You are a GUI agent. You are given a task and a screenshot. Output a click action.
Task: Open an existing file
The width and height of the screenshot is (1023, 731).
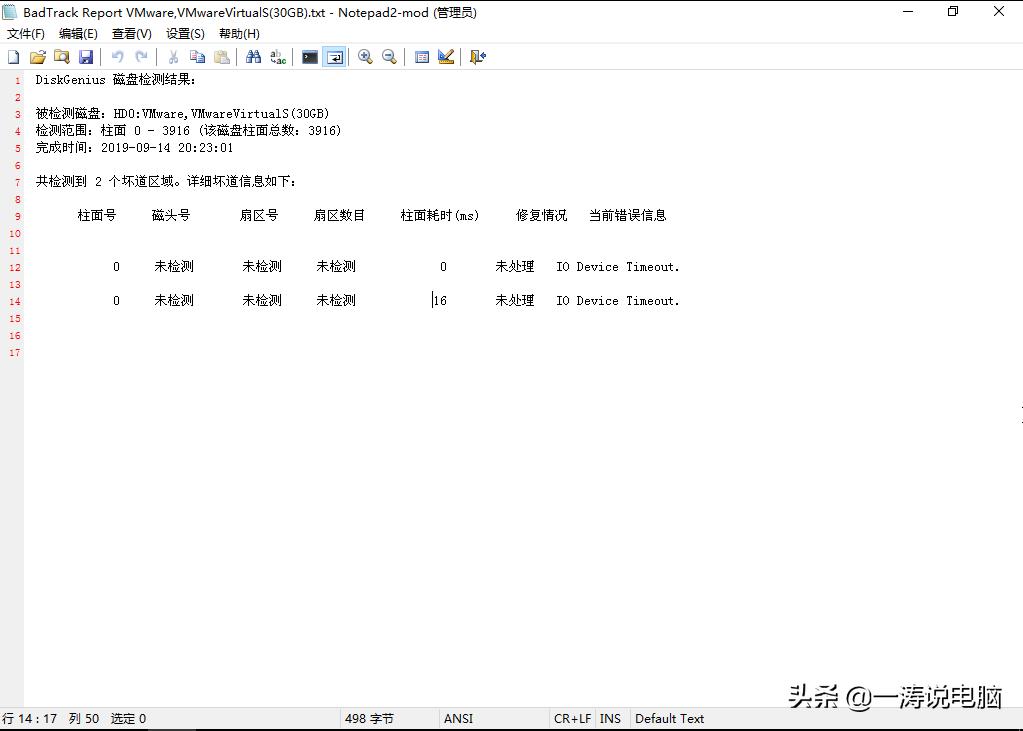tap(38, 57)
